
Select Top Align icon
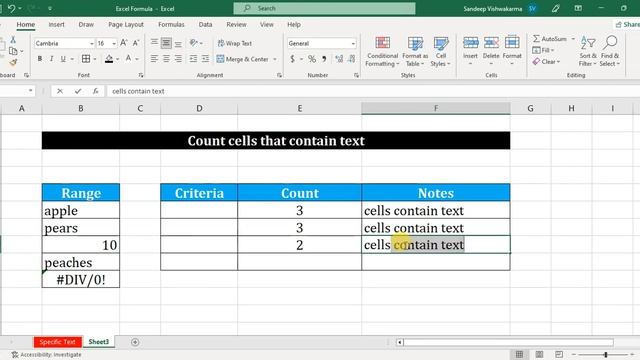(x=154, y=42)
